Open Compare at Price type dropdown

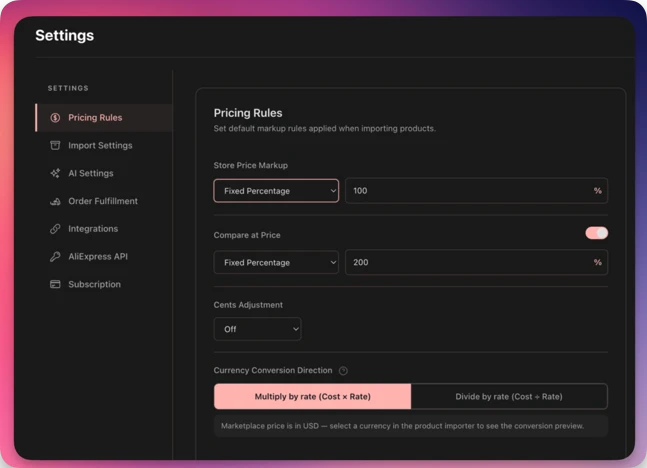tap(276, 262)
